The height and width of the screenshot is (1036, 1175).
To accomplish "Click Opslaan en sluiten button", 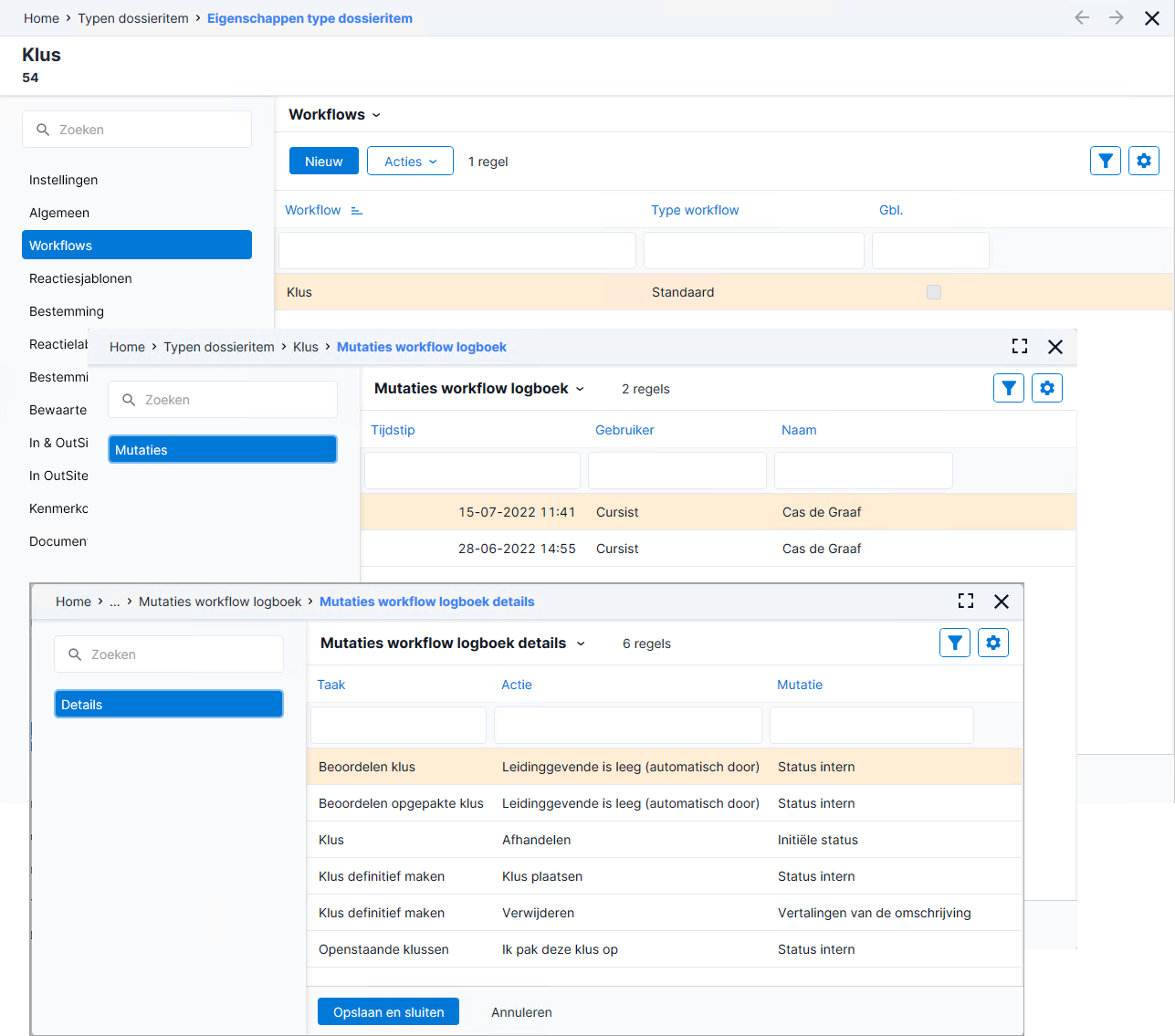I will pyautogui.click(x=388, y=1011).
